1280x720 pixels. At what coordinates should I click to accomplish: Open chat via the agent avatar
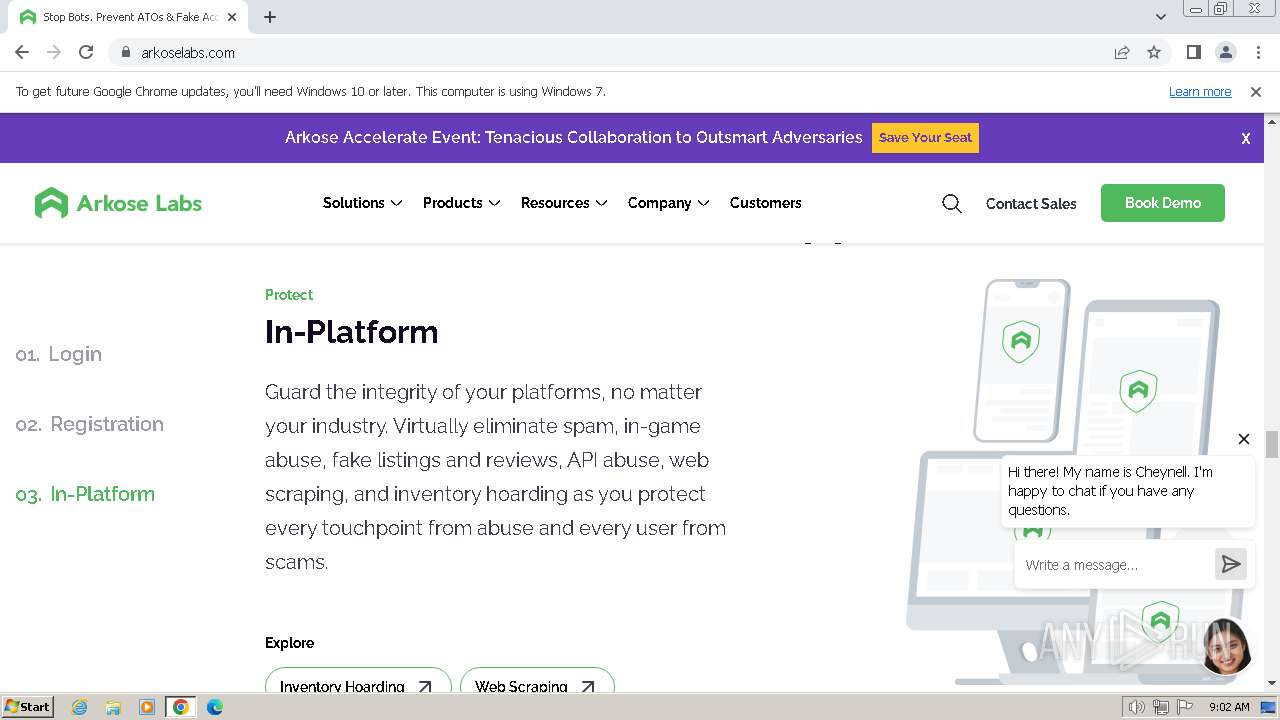tap(1226, 646)
